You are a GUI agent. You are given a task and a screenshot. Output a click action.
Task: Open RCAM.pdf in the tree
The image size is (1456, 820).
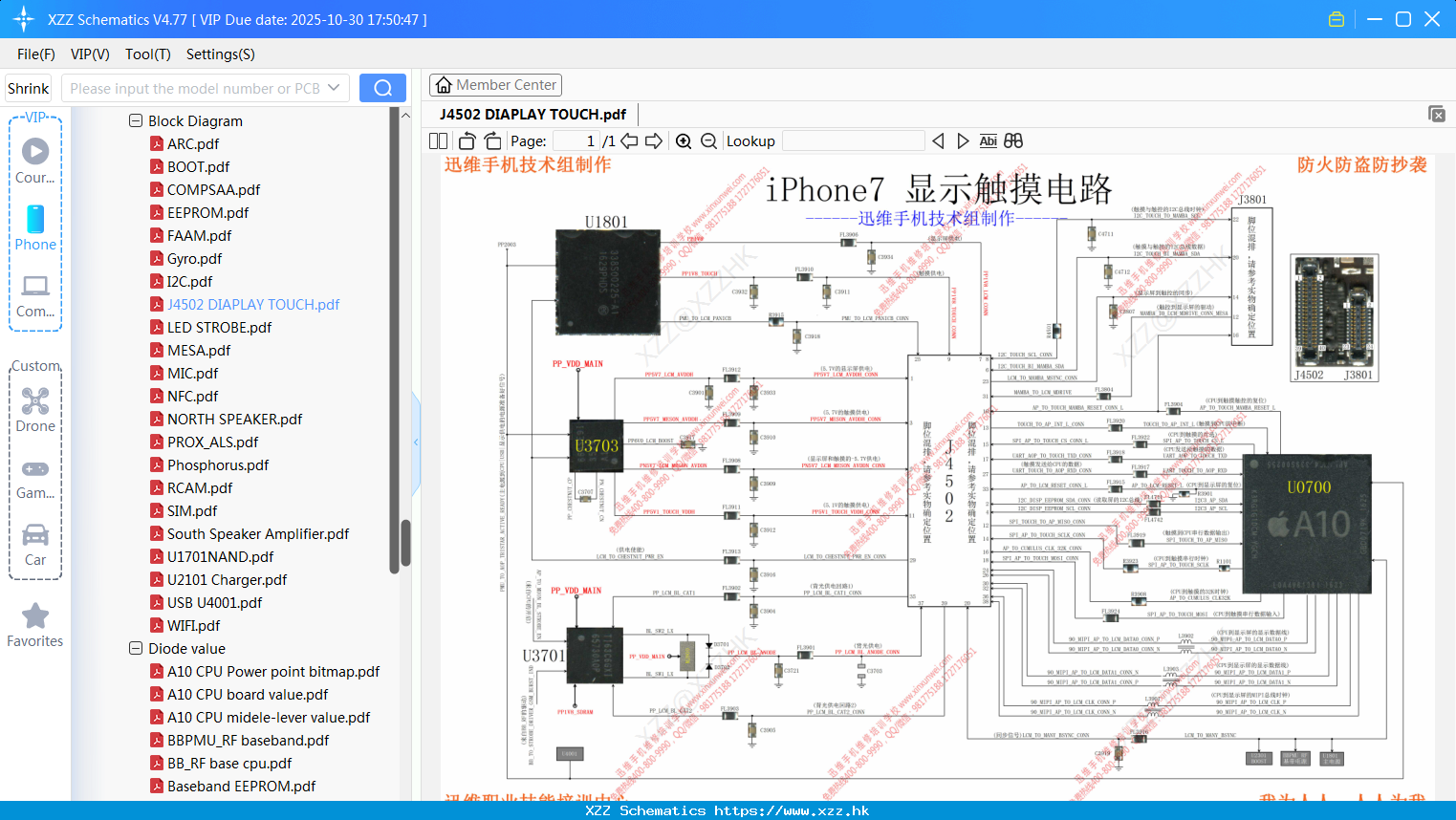pos(200,487)
